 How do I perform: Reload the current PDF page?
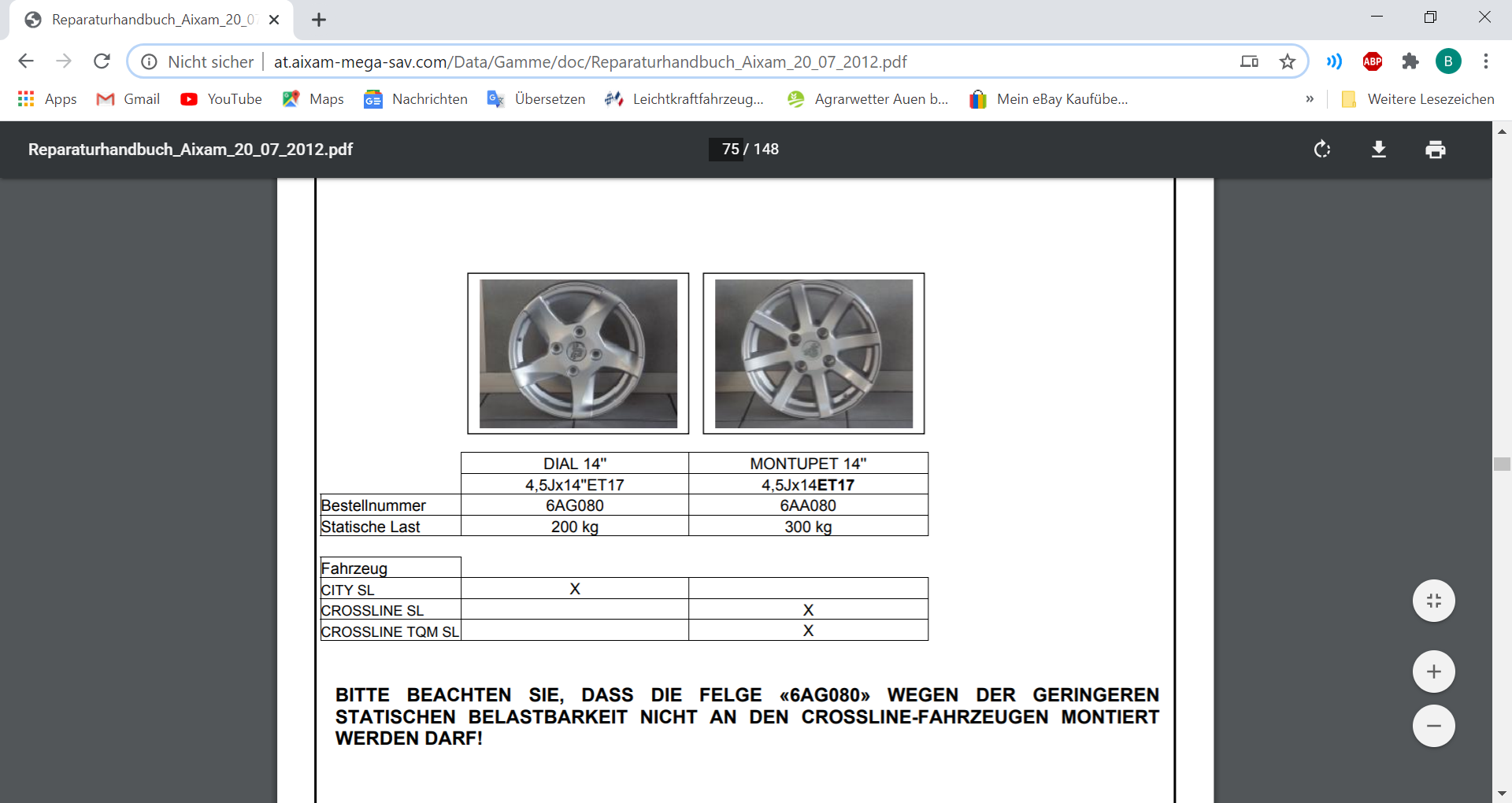pyautogui.click(x=102, y=61)
